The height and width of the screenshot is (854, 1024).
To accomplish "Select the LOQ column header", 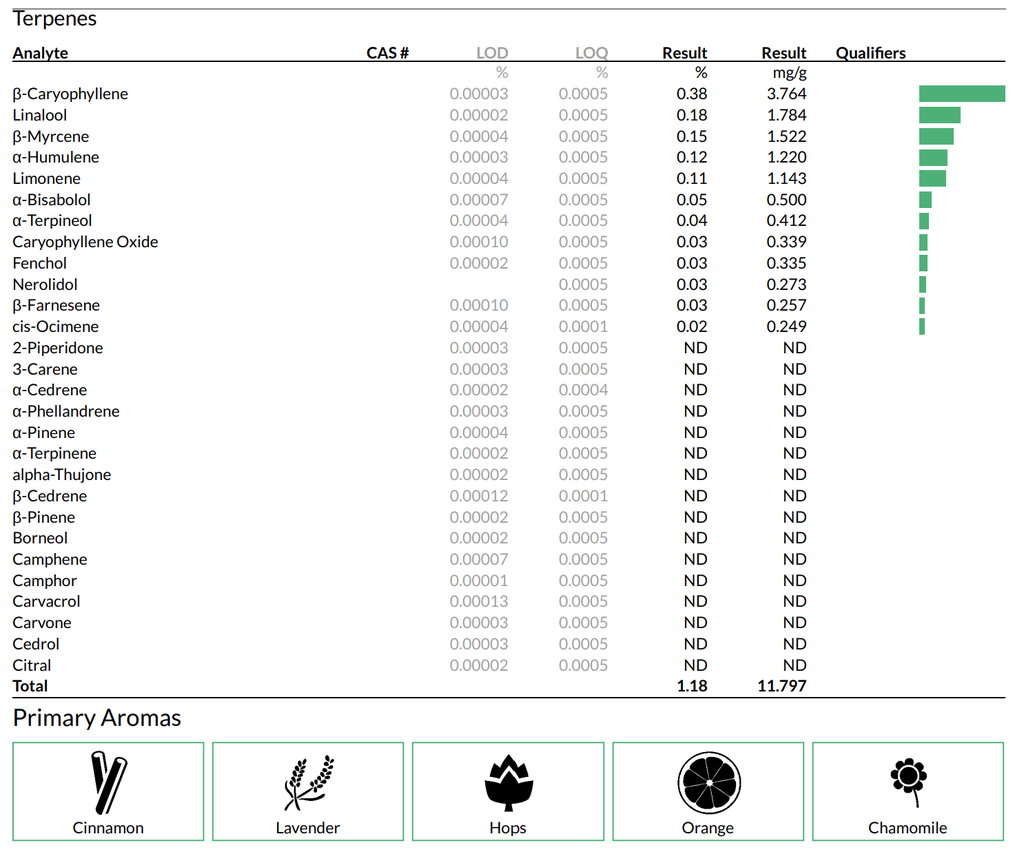I will 591,53.
